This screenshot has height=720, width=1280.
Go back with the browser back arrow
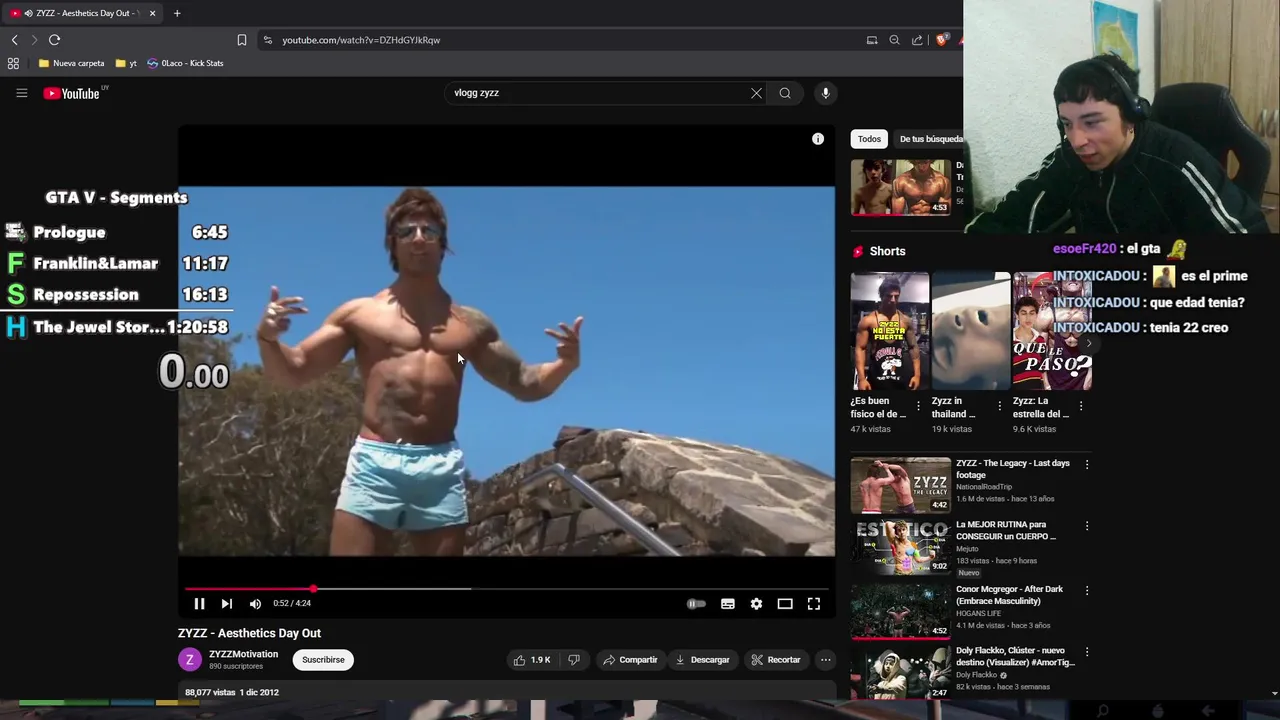coord(14,40)
